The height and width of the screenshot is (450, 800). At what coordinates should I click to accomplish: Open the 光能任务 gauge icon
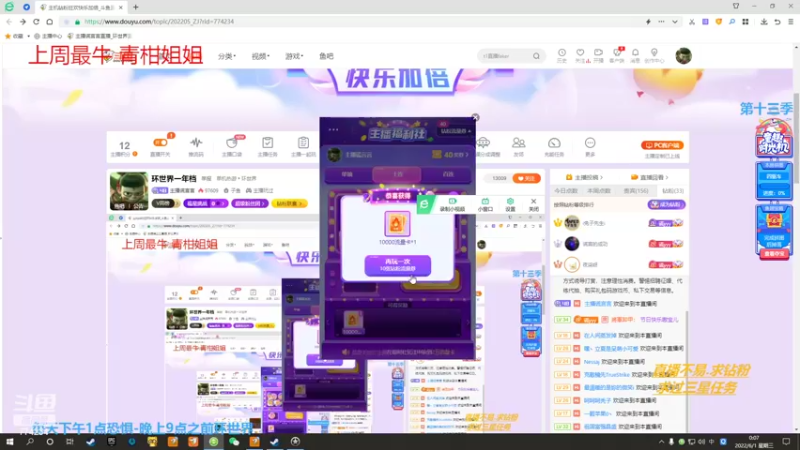[x=554, y=146]
